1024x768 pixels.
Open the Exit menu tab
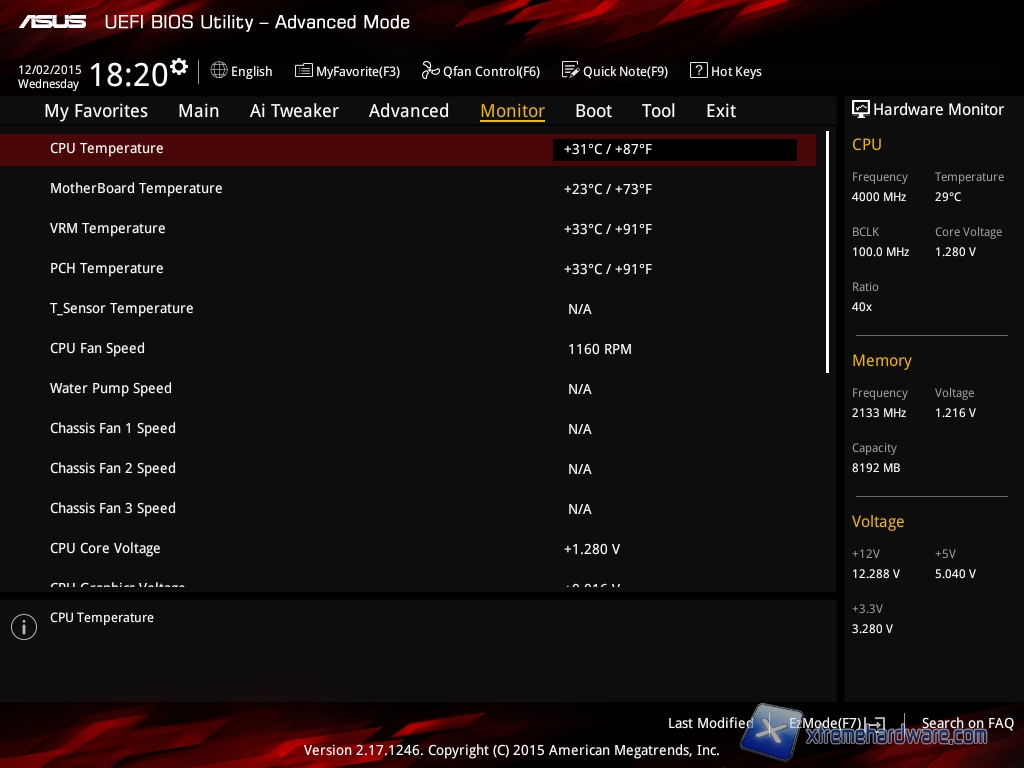(720, 111)
